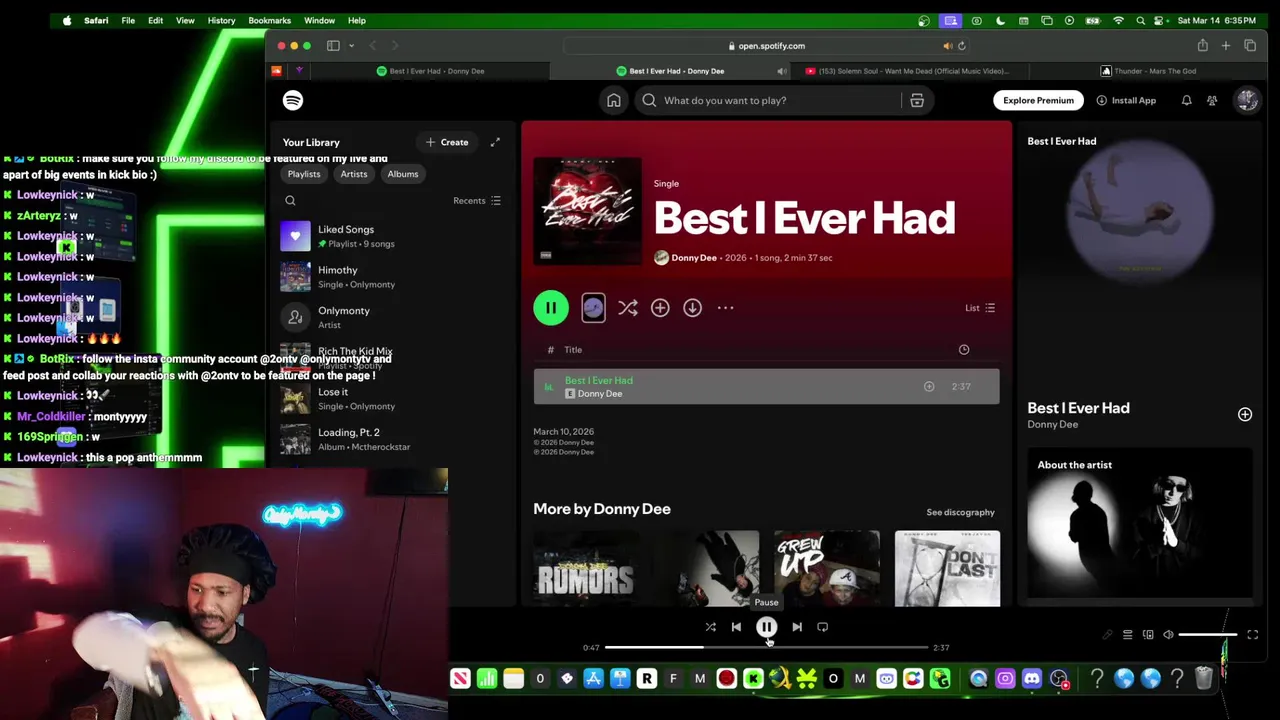Open Trash in the Dock

point(1203,679)
